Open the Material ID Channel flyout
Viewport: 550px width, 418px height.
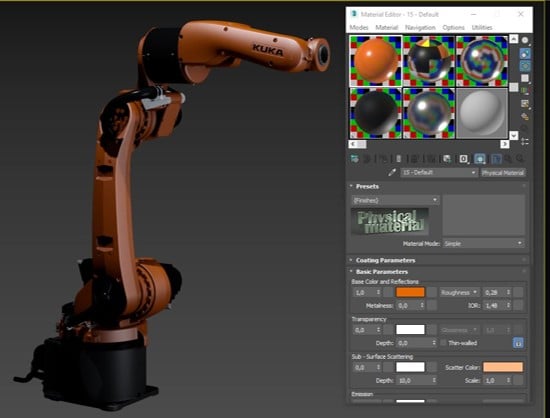pyautogui.click(x=464, y=159)
